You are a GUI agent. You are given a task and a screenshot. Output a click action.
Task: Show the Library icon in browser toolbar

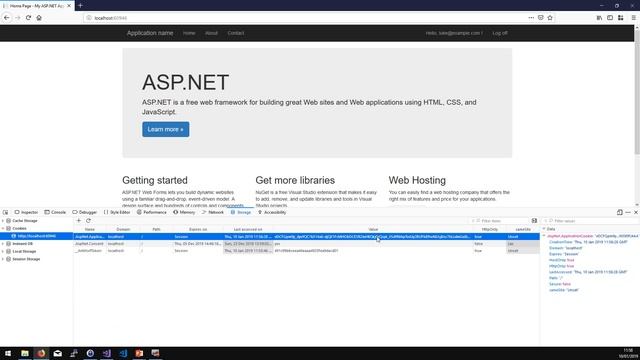point(599,18)
